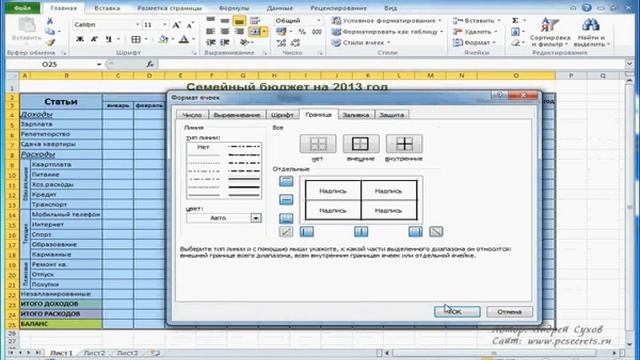Select the 'Нет' line style option
Viewport: 640px width, 360px height.
click(x=203, y=147)
